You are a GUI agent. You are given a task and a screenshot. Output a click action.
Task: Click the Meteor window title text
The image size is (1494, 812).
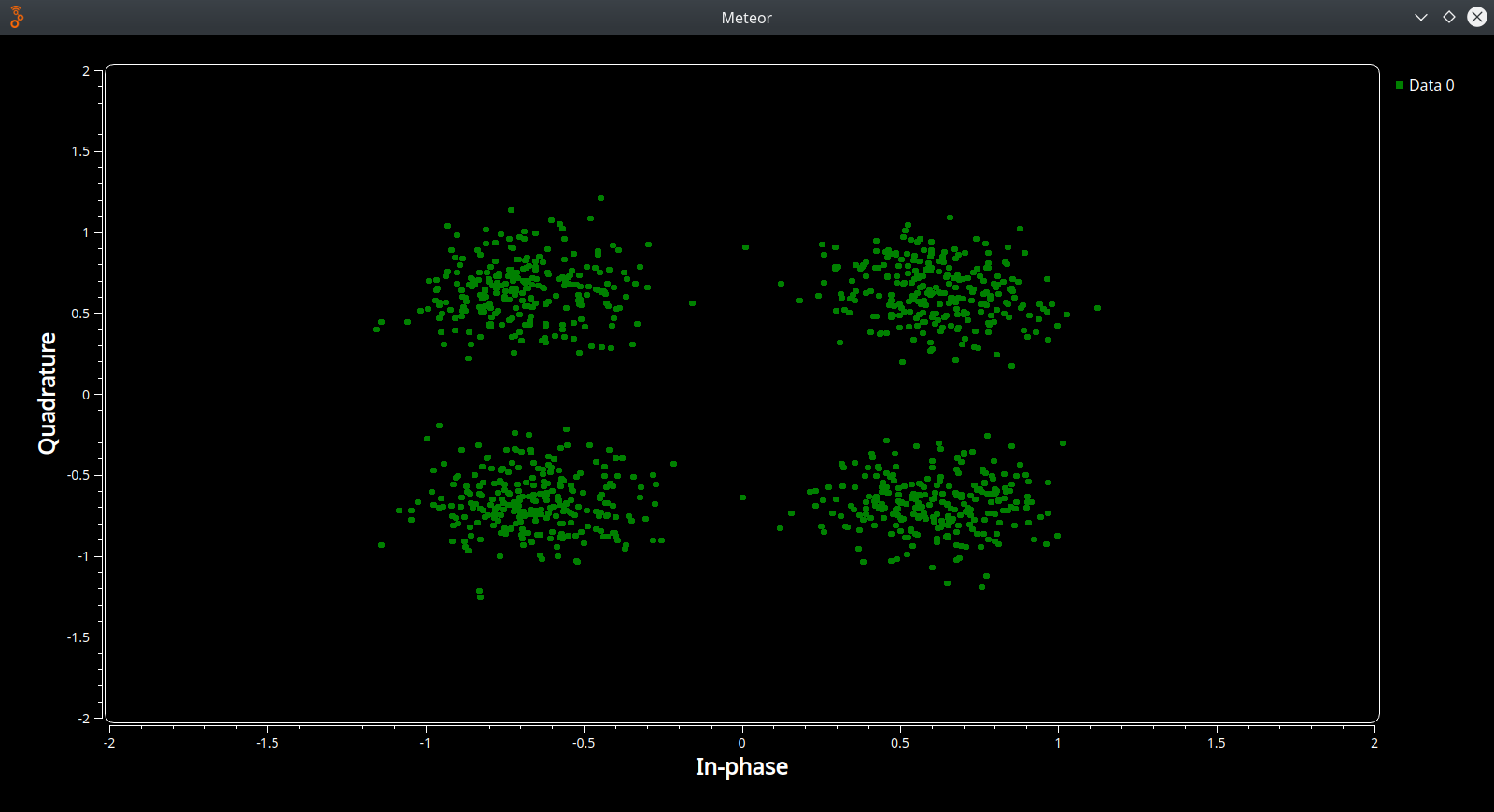746,18
